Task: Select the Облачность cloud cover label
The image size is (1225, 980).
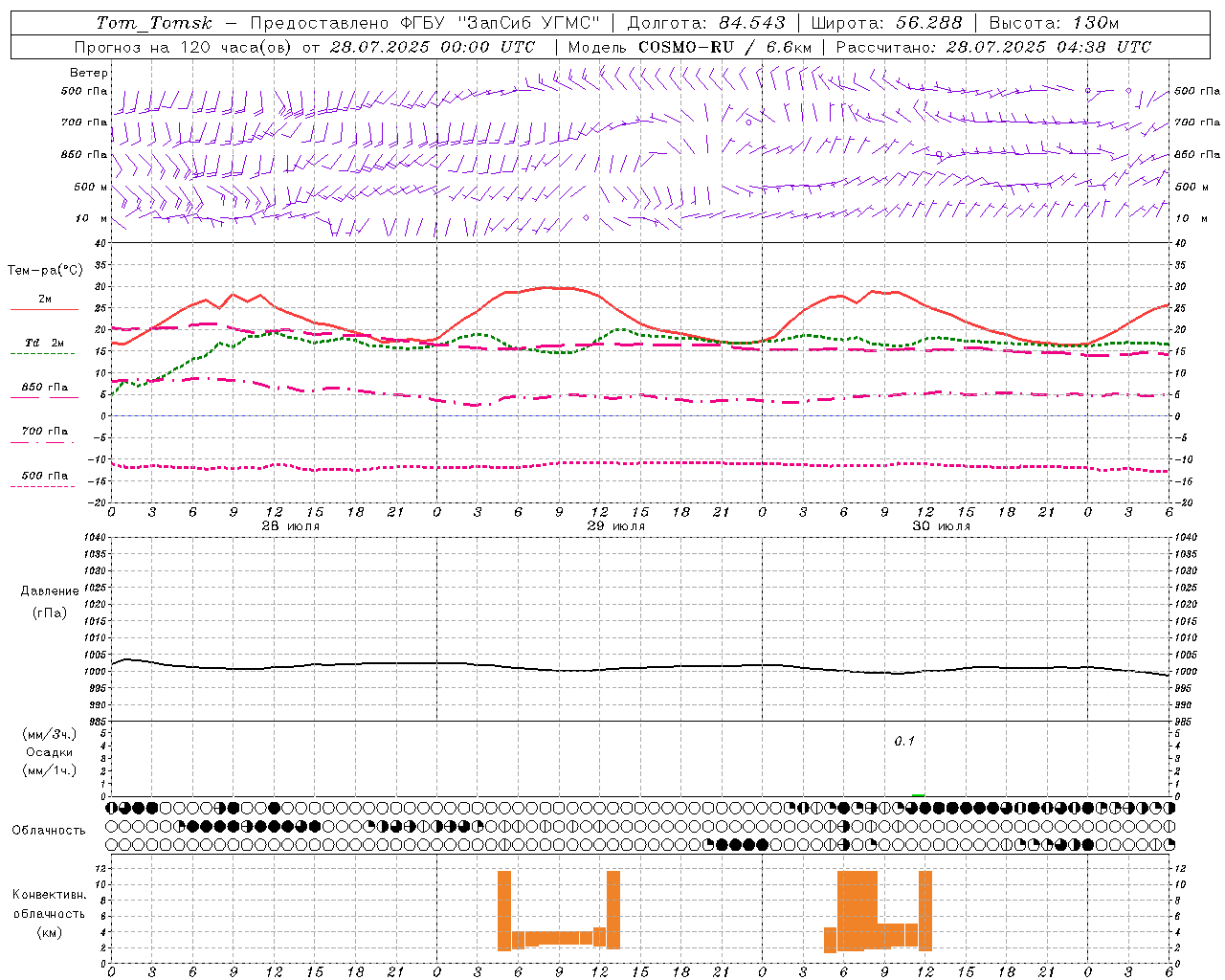Action: coord(49,831)
